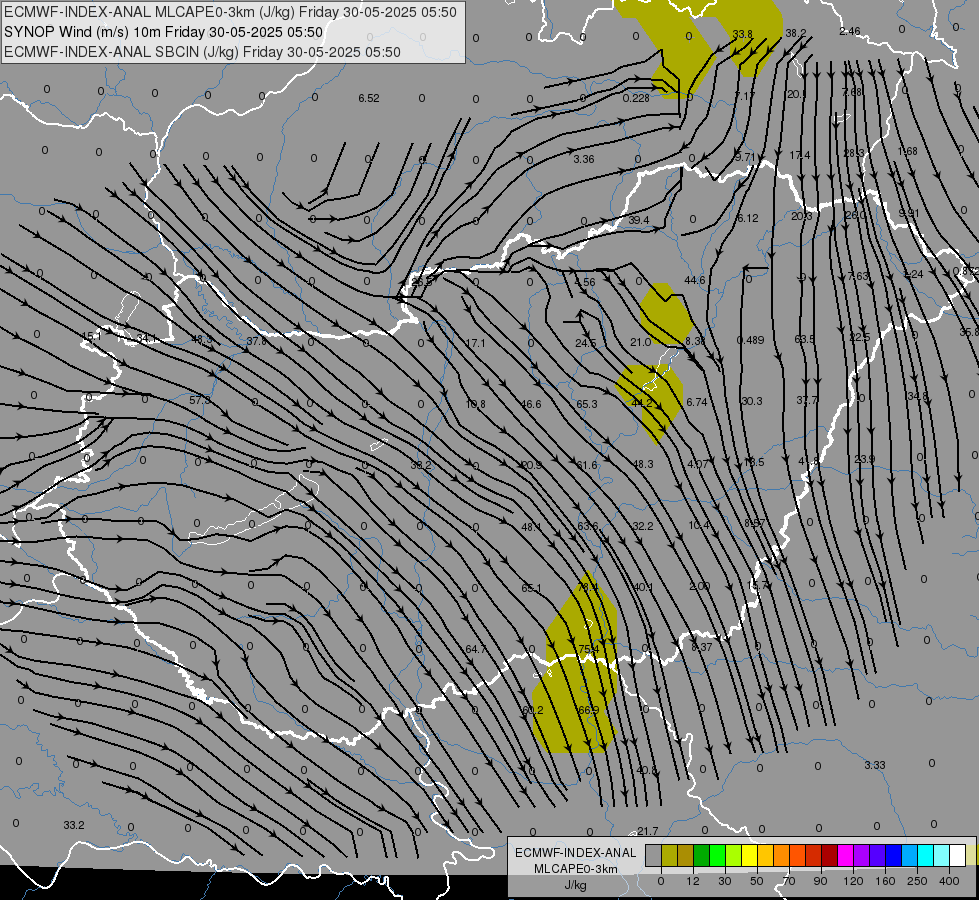Click legend tick value 160

click(885, 881)
